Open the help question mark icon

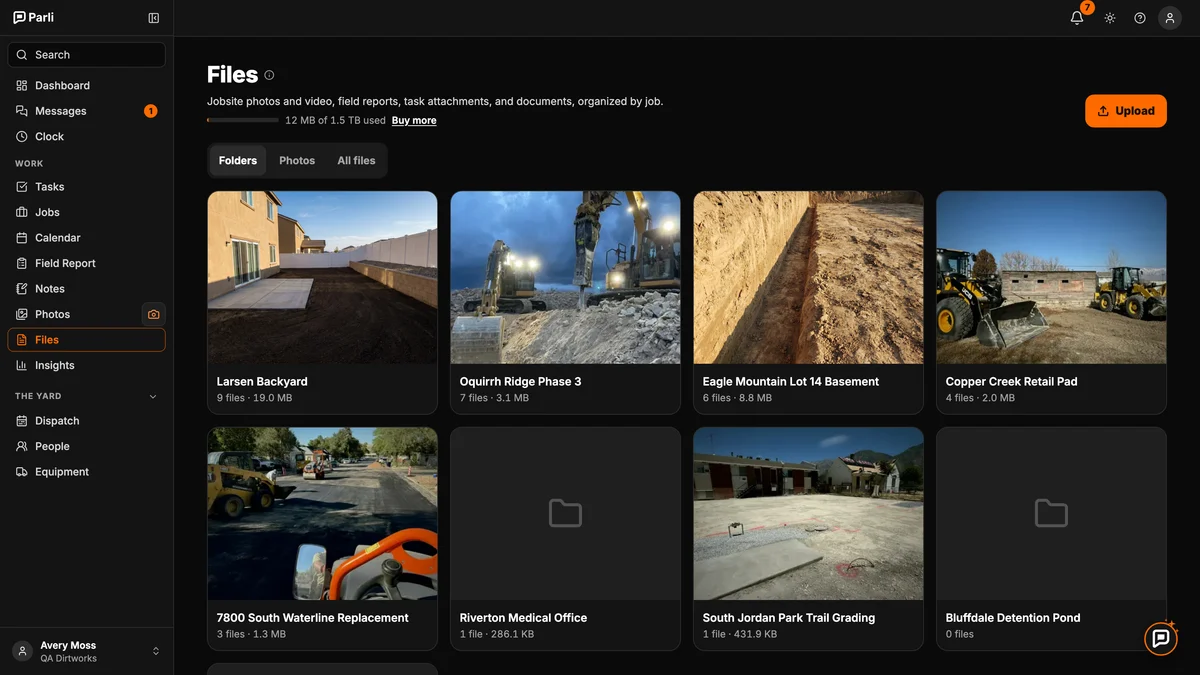(1140, 18)
